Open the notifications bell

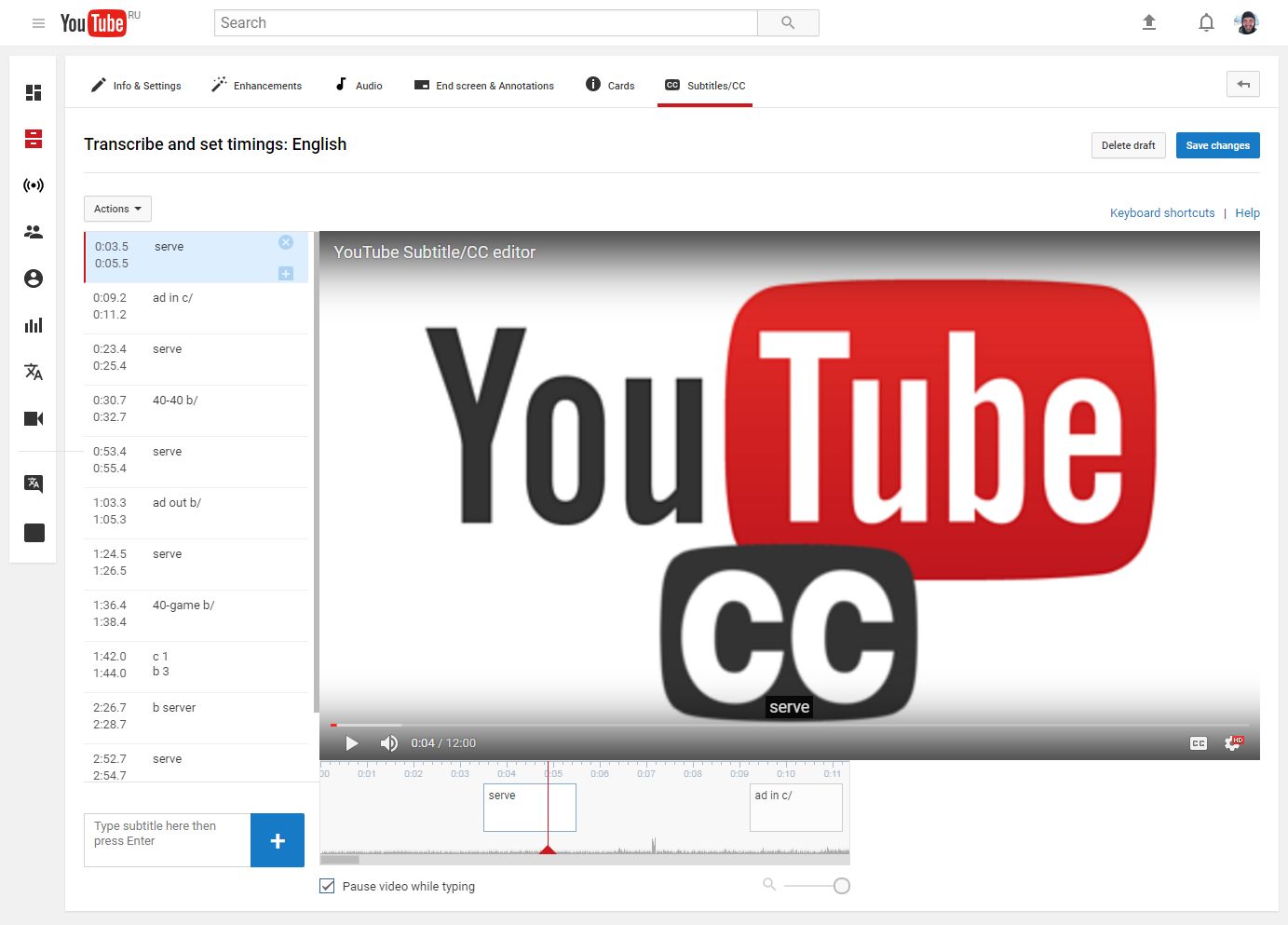pos(1206,23)
